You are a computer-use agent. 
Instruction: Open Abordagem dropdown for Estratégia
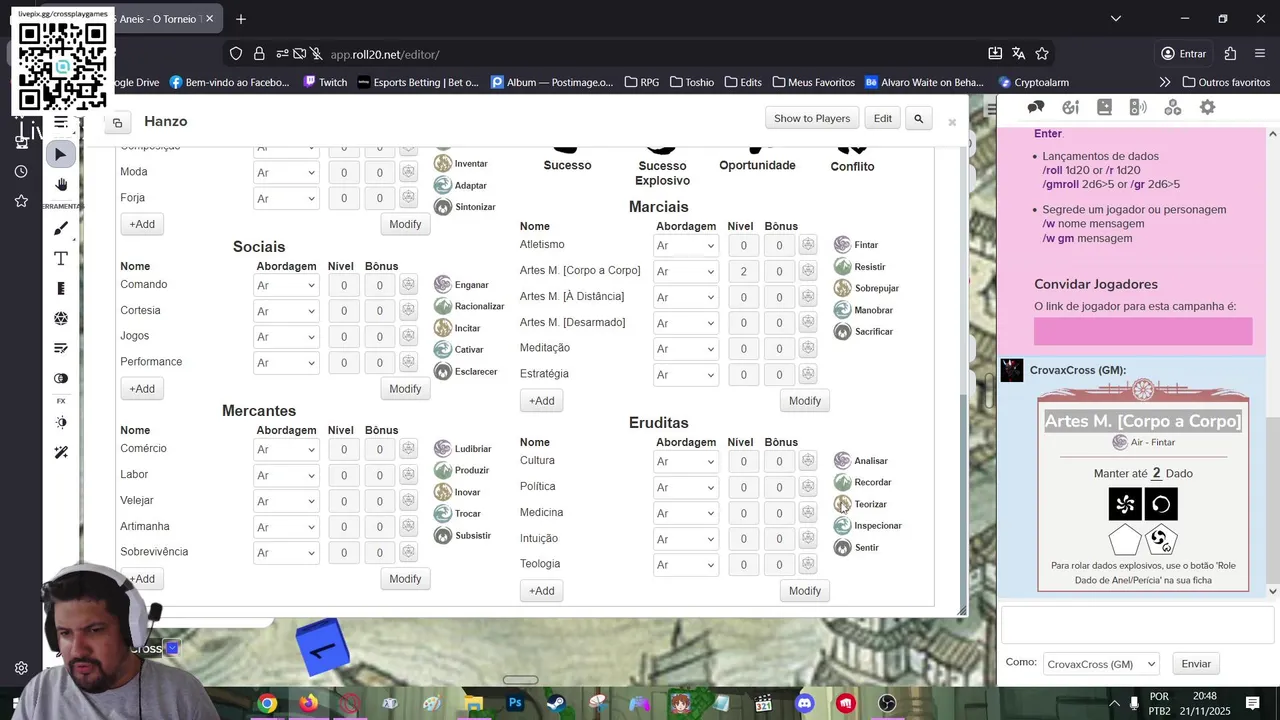click(x=685, y=375)
